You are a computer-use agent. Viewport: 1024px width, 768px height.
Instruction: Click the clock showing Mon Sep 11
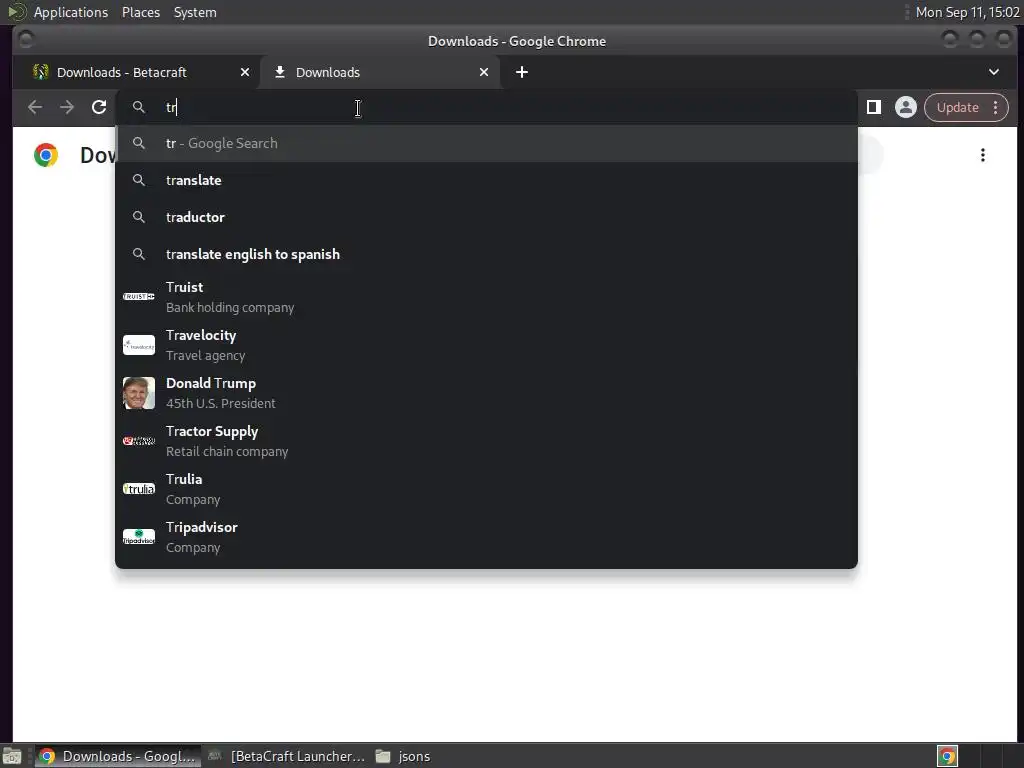967,12
